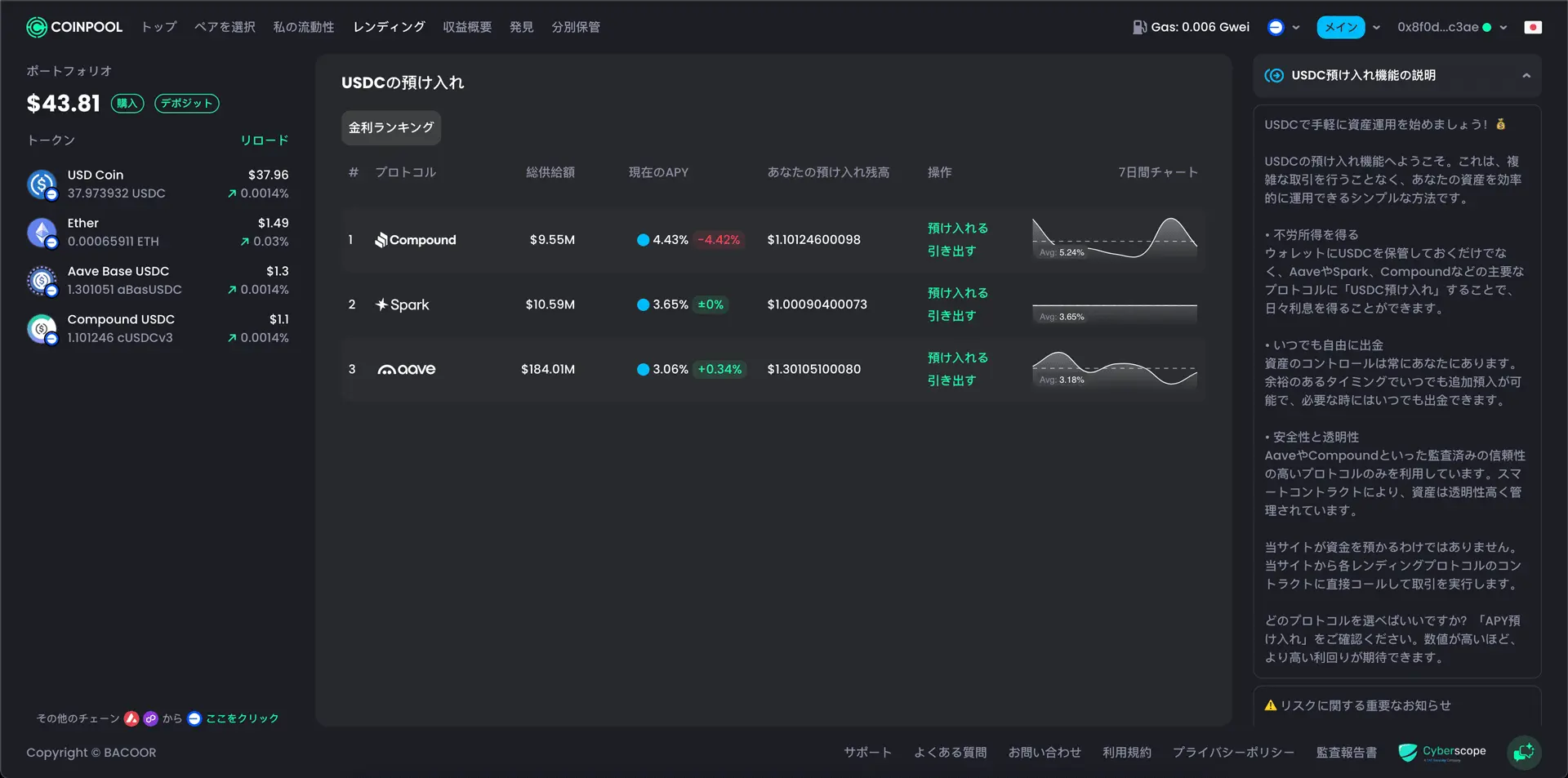Click the risk warning triangle icon
Screen dimensions: 1568x778
1270,705
